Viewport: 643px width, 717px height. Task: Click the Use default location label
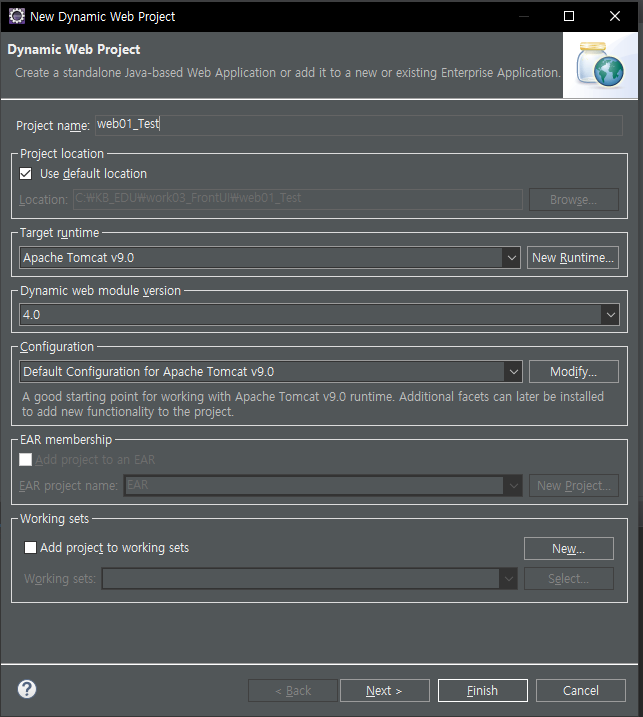coord(93,174)
